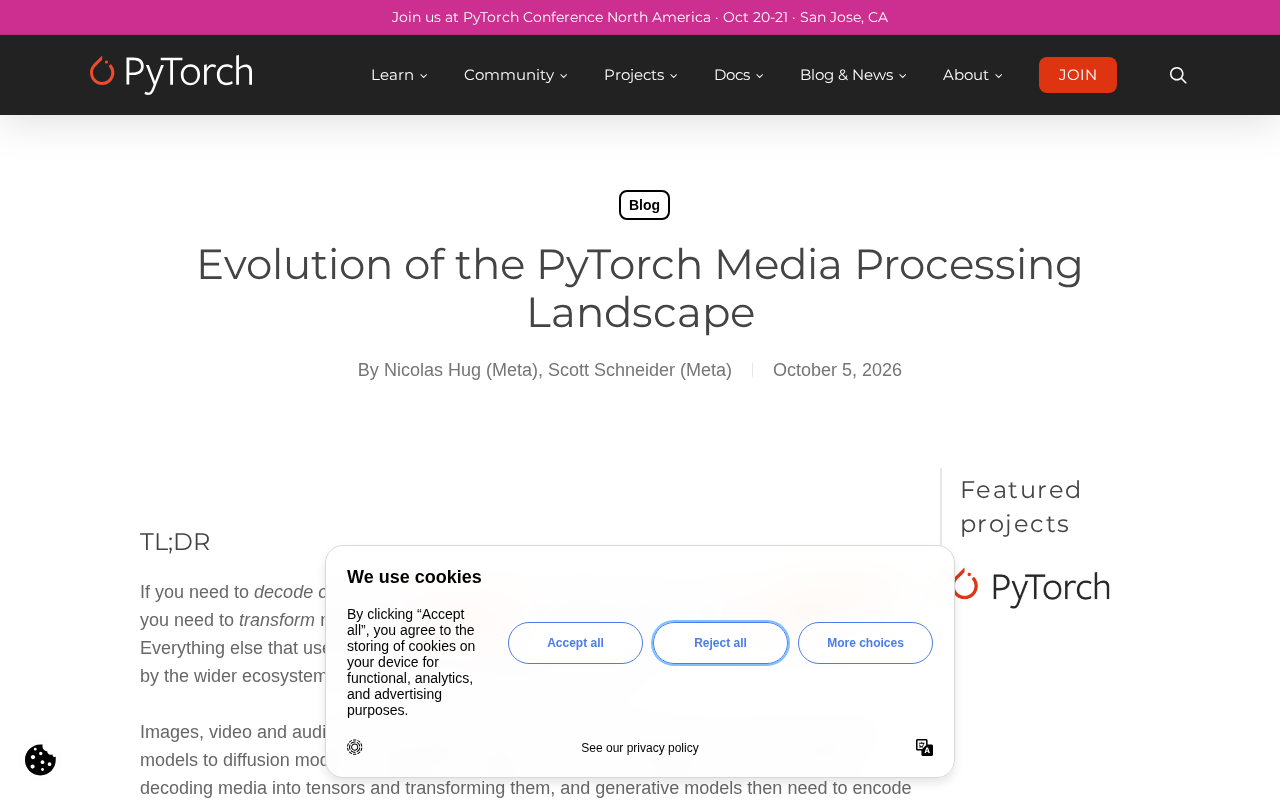Expand the Projects dropdown arrow

point(673,76)
